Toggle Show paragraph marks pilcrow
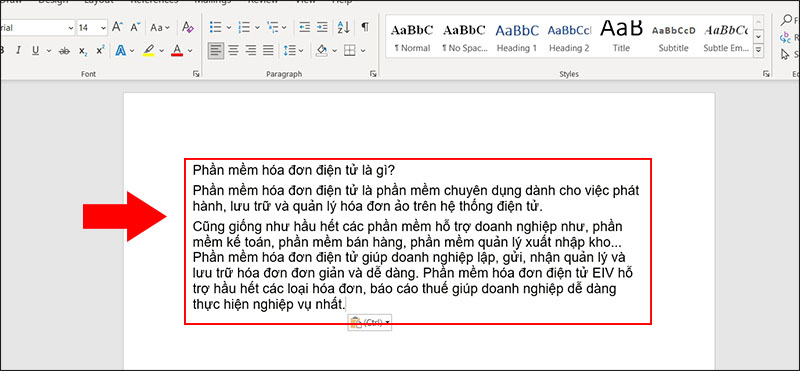Viewport: 800px width, 371px height. (365, 27)
